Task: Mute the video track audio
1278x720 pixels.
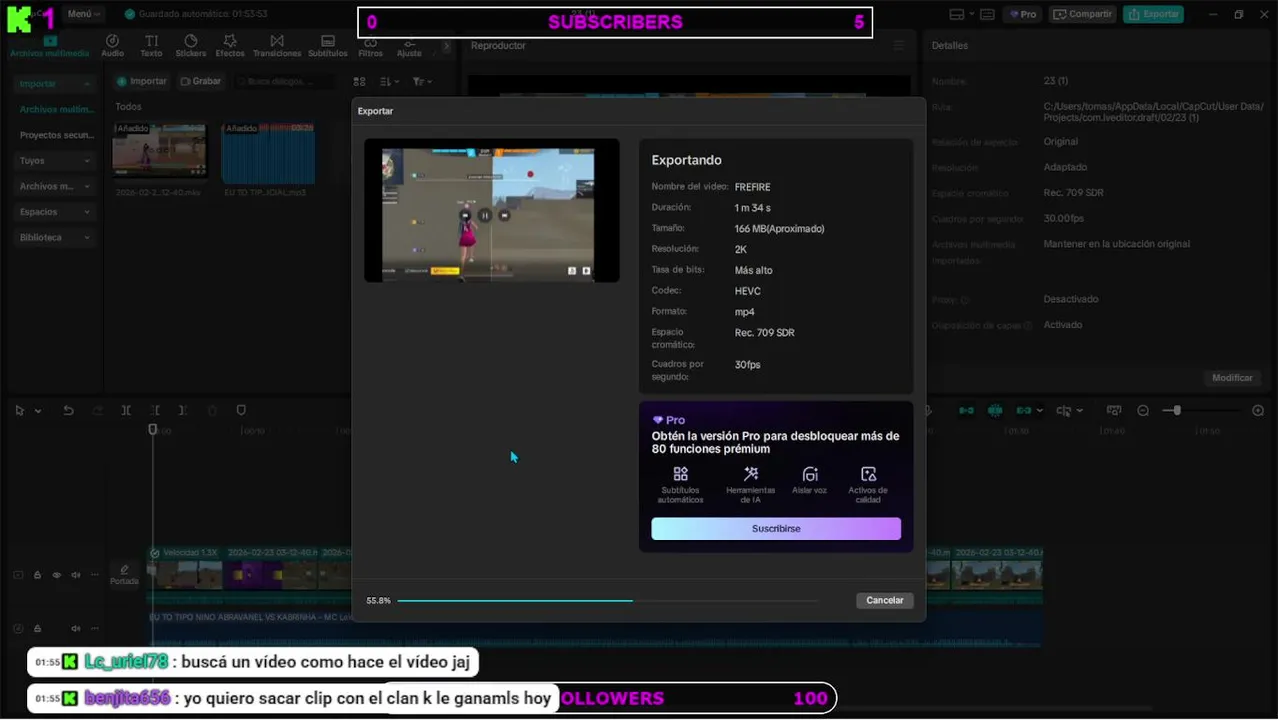Action: [76, 575]
